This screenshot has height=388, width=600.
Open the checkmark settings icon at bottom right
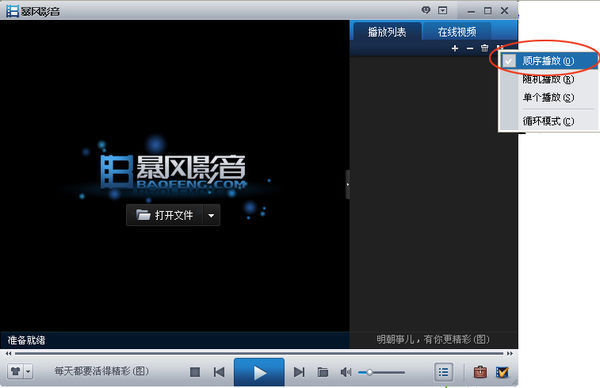point(502,372)
